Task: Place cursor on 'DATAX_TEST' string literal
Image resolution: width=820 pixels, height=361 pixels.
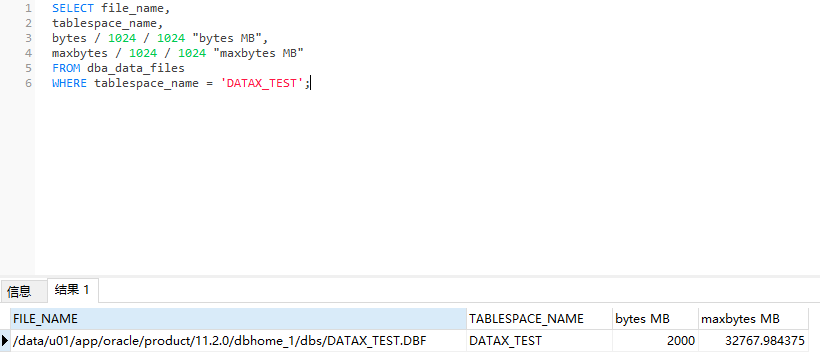Action: 261,83
